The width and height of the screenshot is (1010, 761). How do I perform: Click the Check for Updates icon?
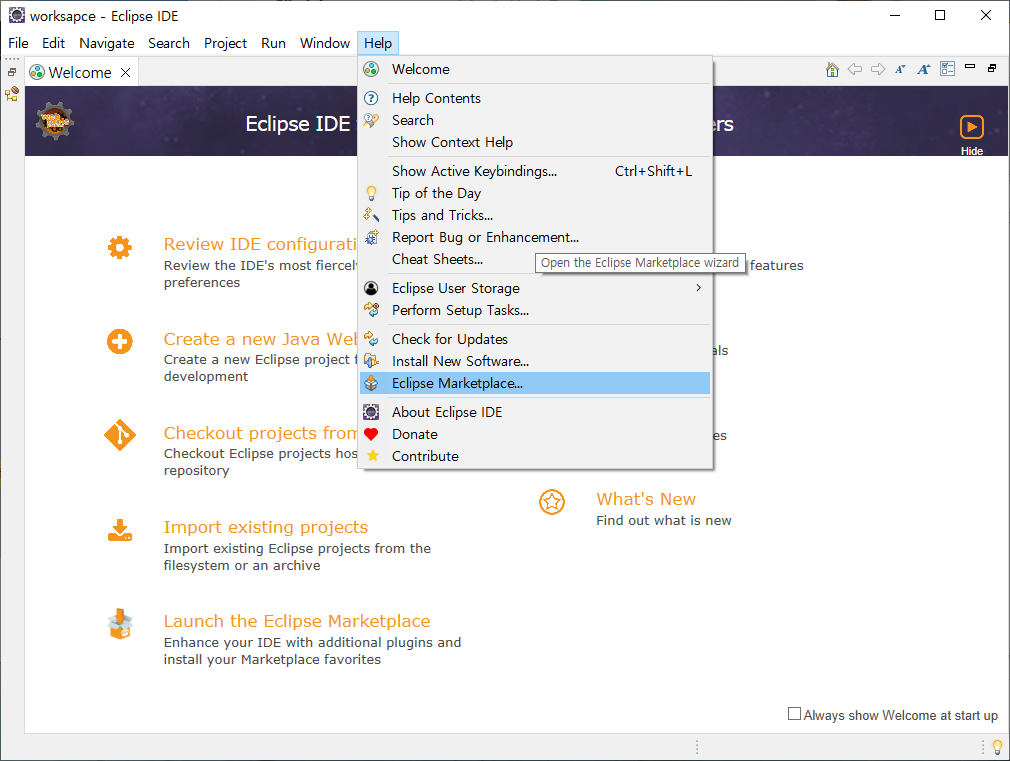371,339
